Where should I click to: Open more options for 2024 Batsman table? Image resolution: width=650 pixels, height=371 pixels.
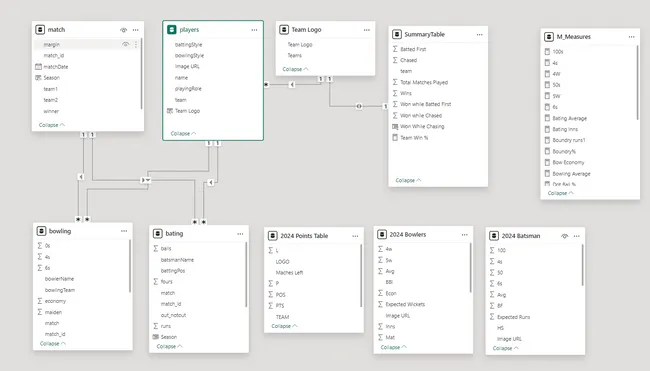tap(577, 236)
